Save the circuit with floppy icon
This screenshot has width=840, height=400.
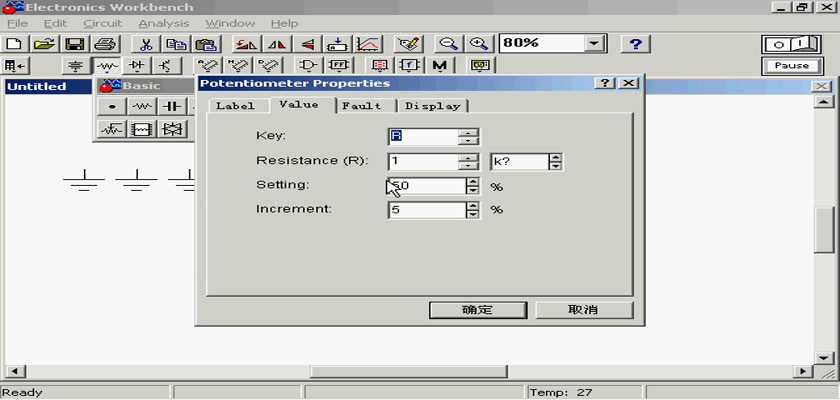pos(75,44)
